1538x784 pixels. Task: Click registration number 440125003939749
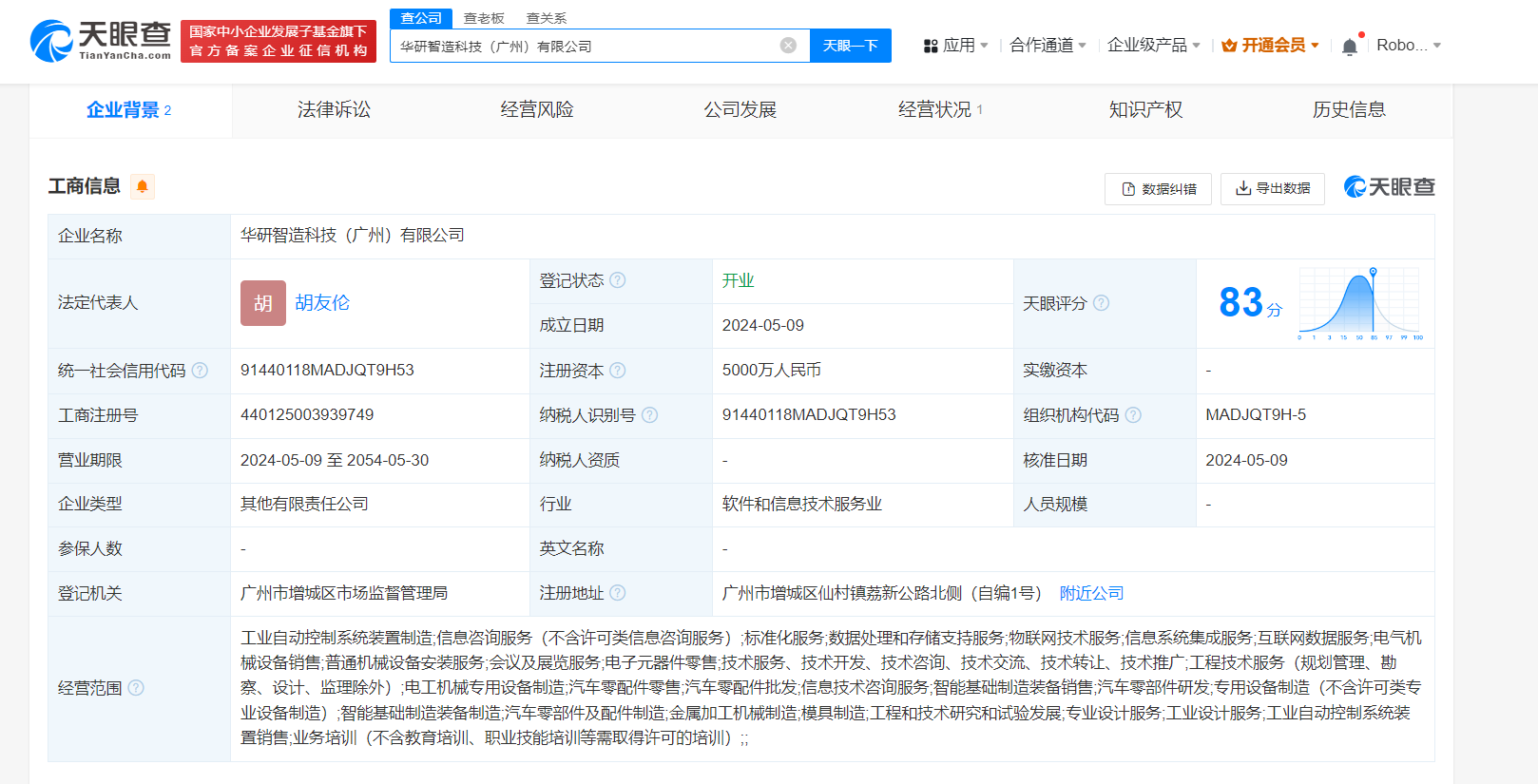tap(307, 415)
